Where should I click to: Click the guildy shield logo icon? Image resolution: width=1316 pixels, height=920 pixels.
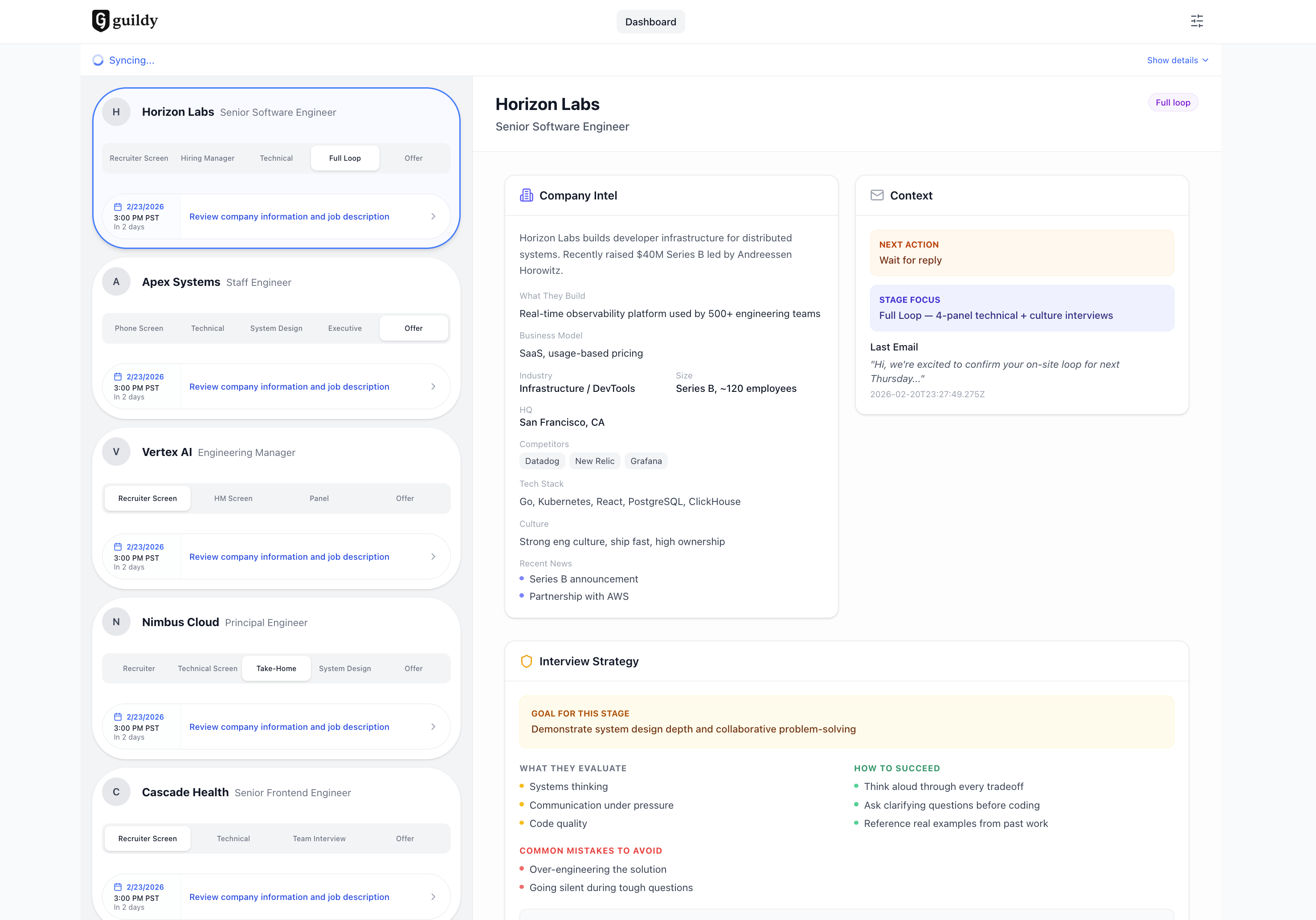tap(100, 20)
